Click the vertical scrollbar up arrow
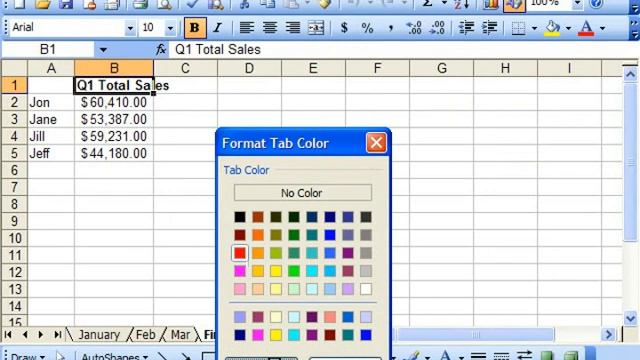This screenshot has width=640, height=360. pyautogui.click(x=630, y=74)
